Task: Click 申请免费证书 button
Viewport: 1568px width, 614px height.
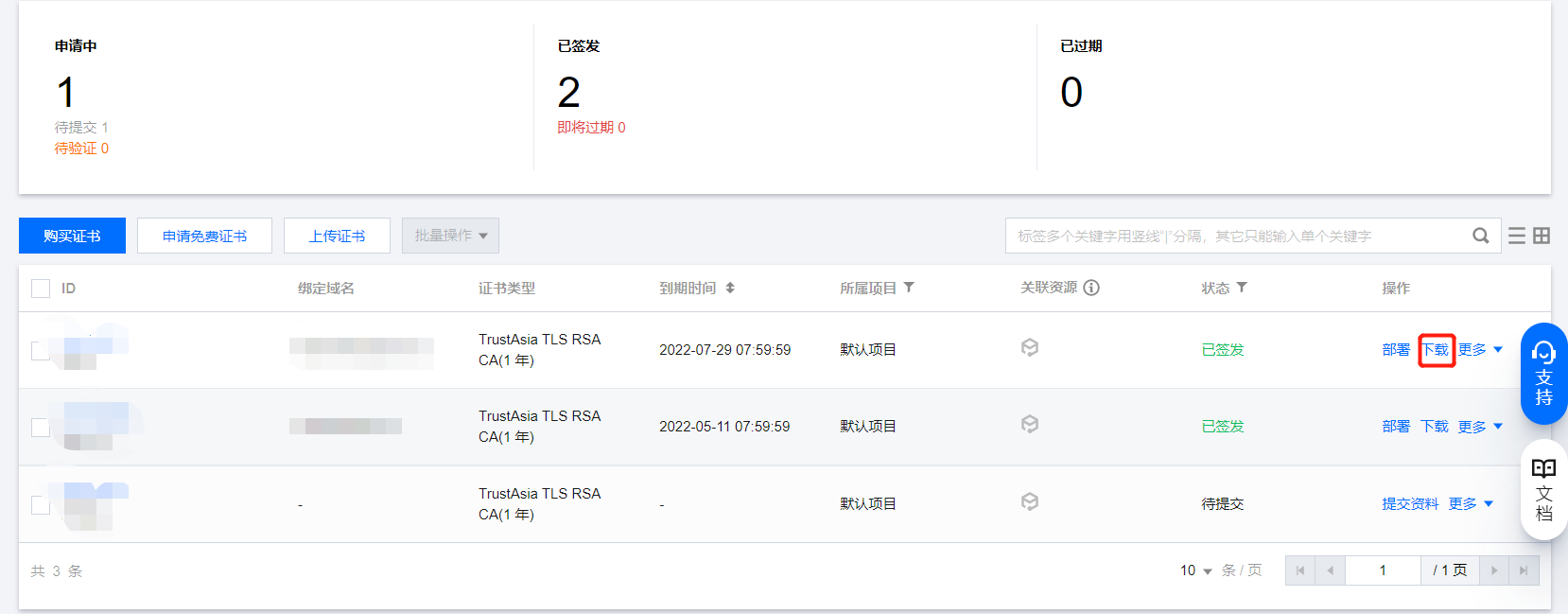Action: click(x=204, y=236)
